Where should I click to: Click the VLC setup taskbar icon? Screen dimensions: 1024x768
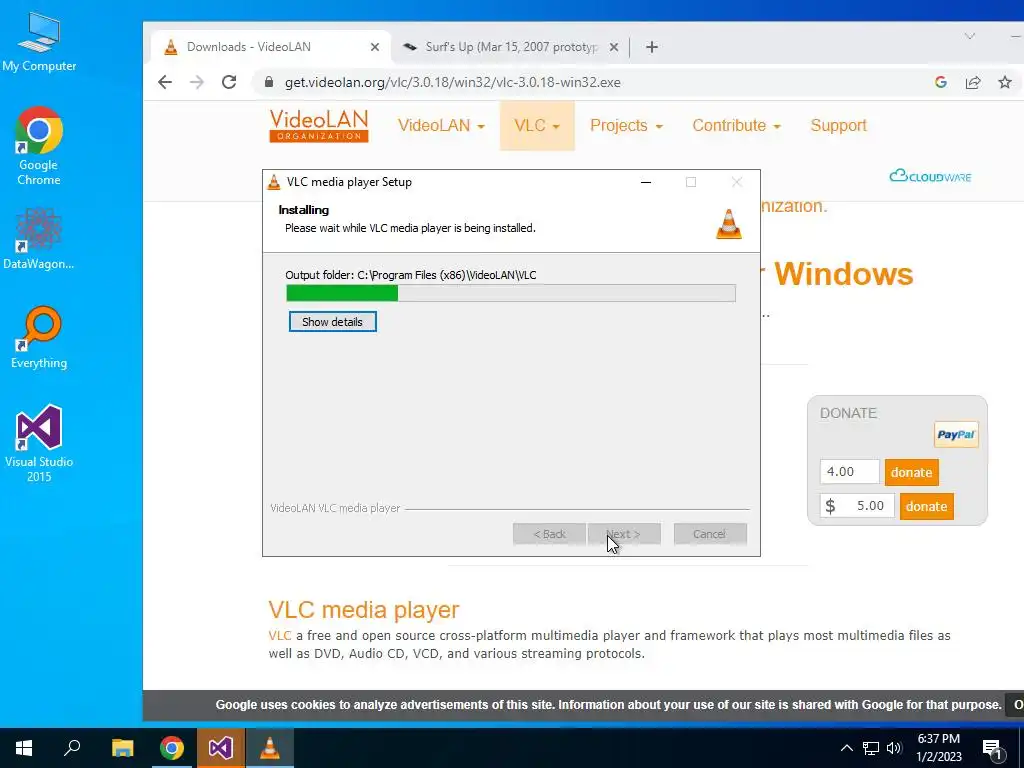tap(270, 748)
